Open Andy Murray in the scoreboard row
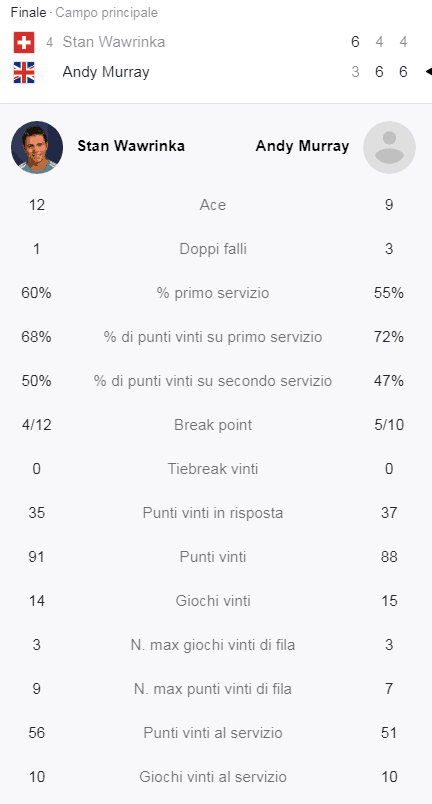This screenshot has height=804, width=432. 106,72
